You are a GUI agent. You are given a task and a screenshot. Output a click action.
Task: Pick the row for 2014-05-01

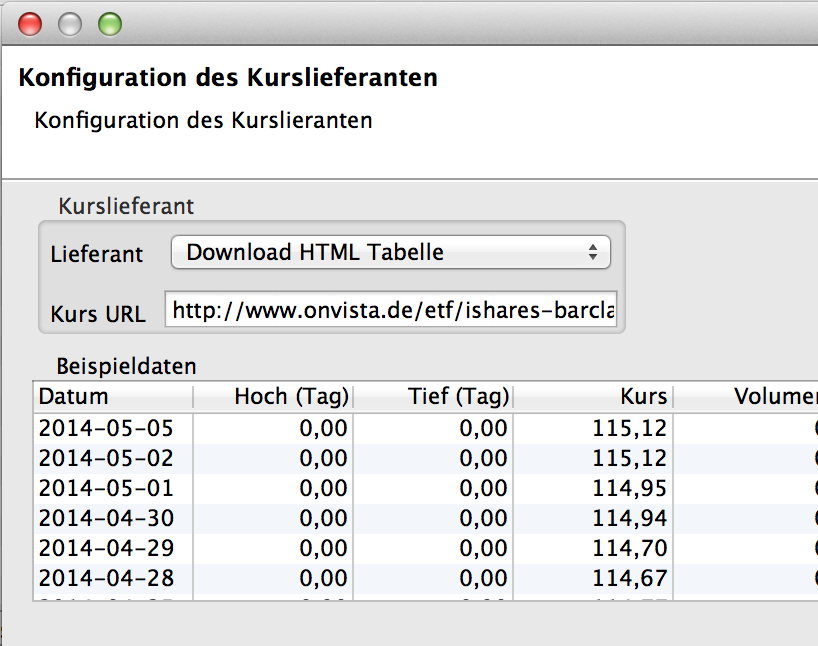[x=106, y=489]
